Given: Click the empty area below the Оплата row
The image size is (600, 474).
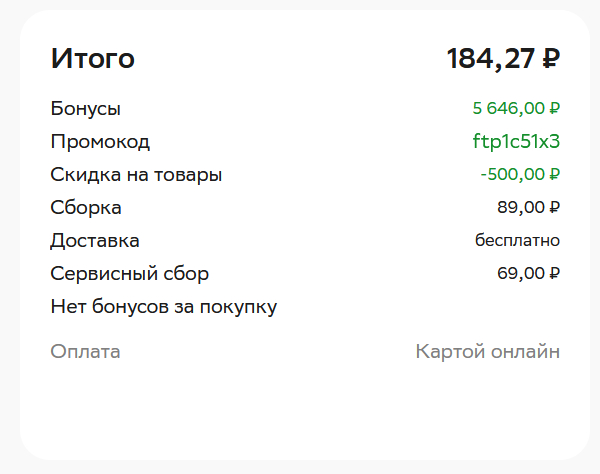Looking at the screenshot, I should 300,410.
